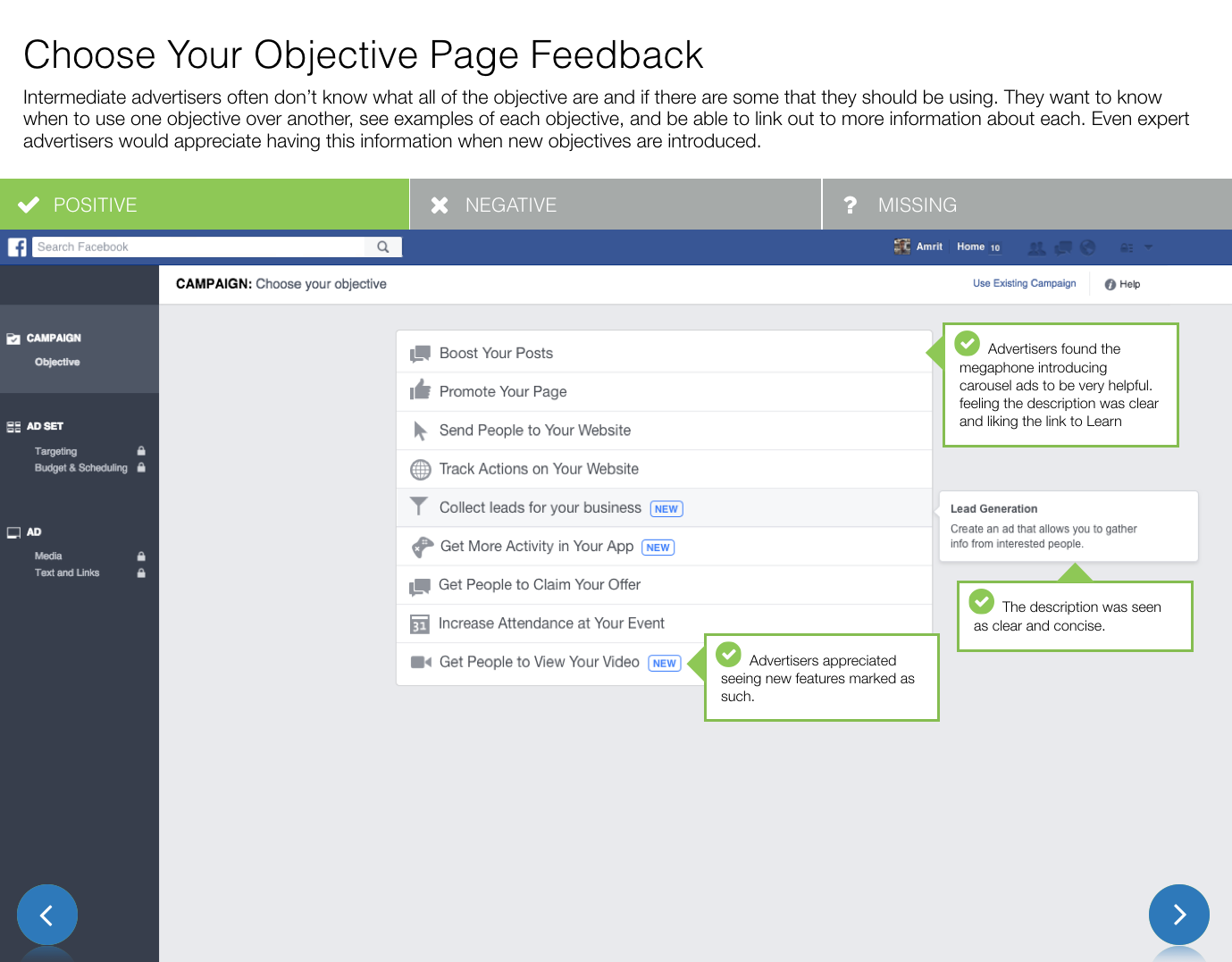Click the Event Attendance calendar icon

pyautogui.click(x=419, y=624)
